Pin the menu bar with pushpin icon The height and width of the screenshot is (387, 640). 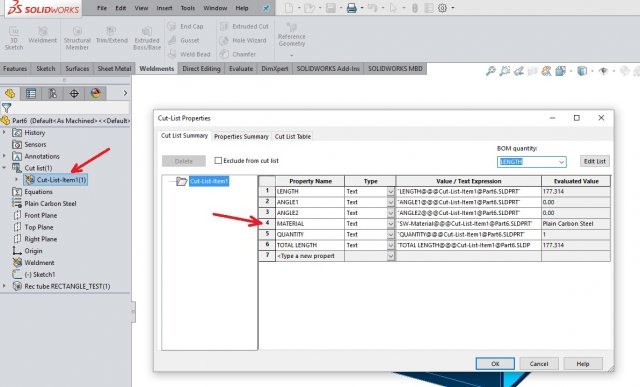click(x=266, y=8)
